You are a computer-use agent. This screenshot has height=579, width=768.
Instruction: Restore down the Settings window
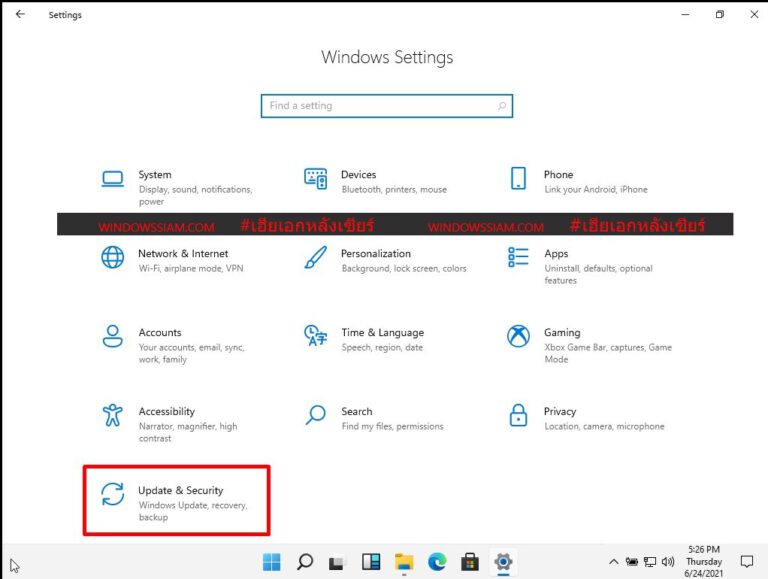(720, 14)
